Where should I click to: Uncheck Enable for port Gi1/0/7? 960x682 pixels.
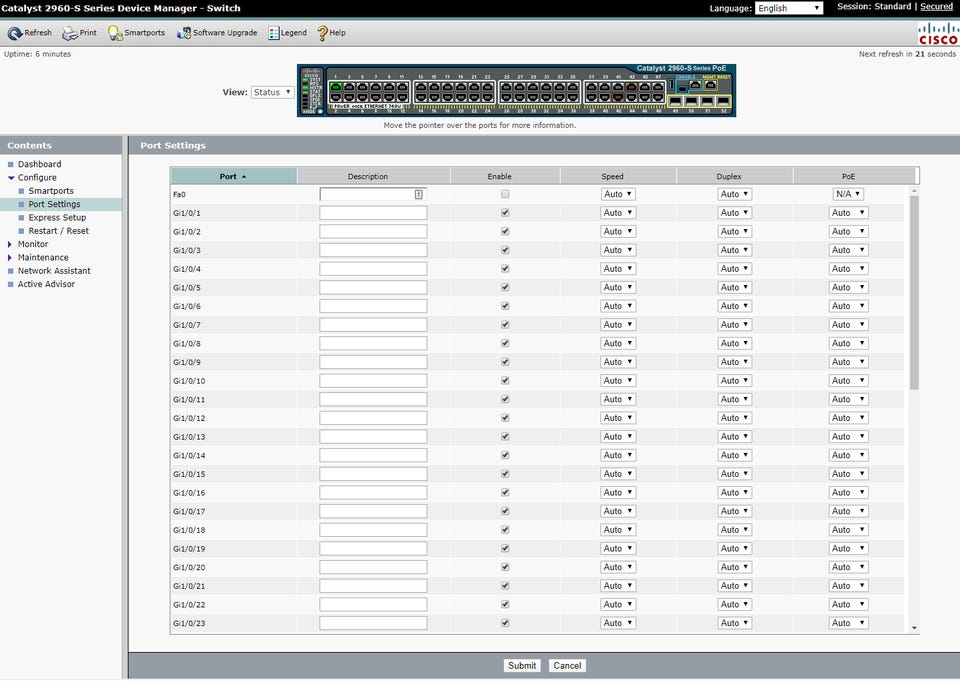505,324
